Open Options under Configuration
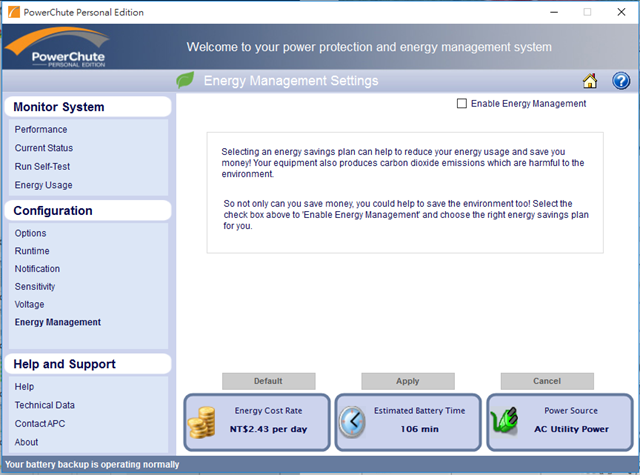 pyautogui.click(x=31, y=233)
